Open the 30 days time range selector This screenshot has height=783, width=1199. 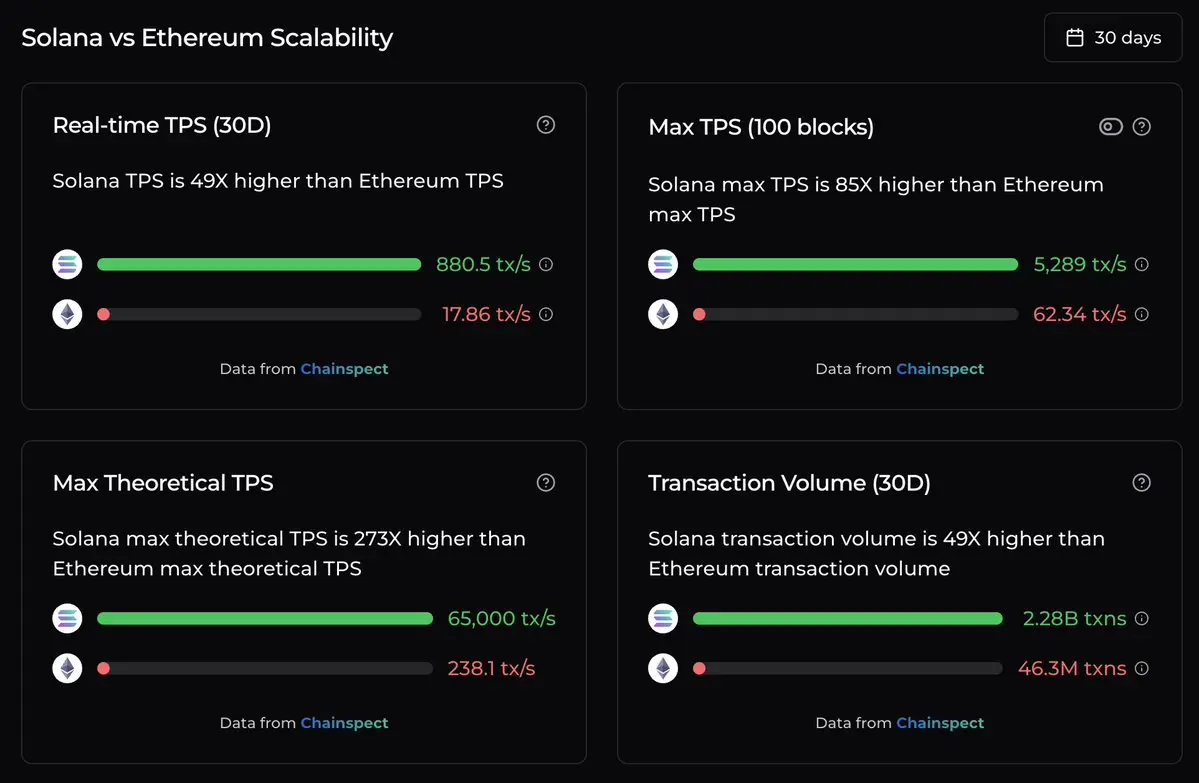pos(1113,38)
